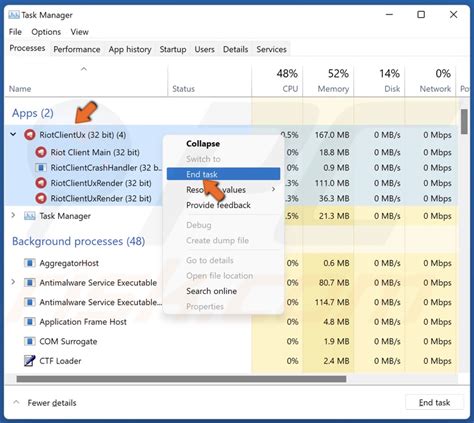Click the Riot Client Main process icon
The image size is (474, 423).
pos(41,152)
